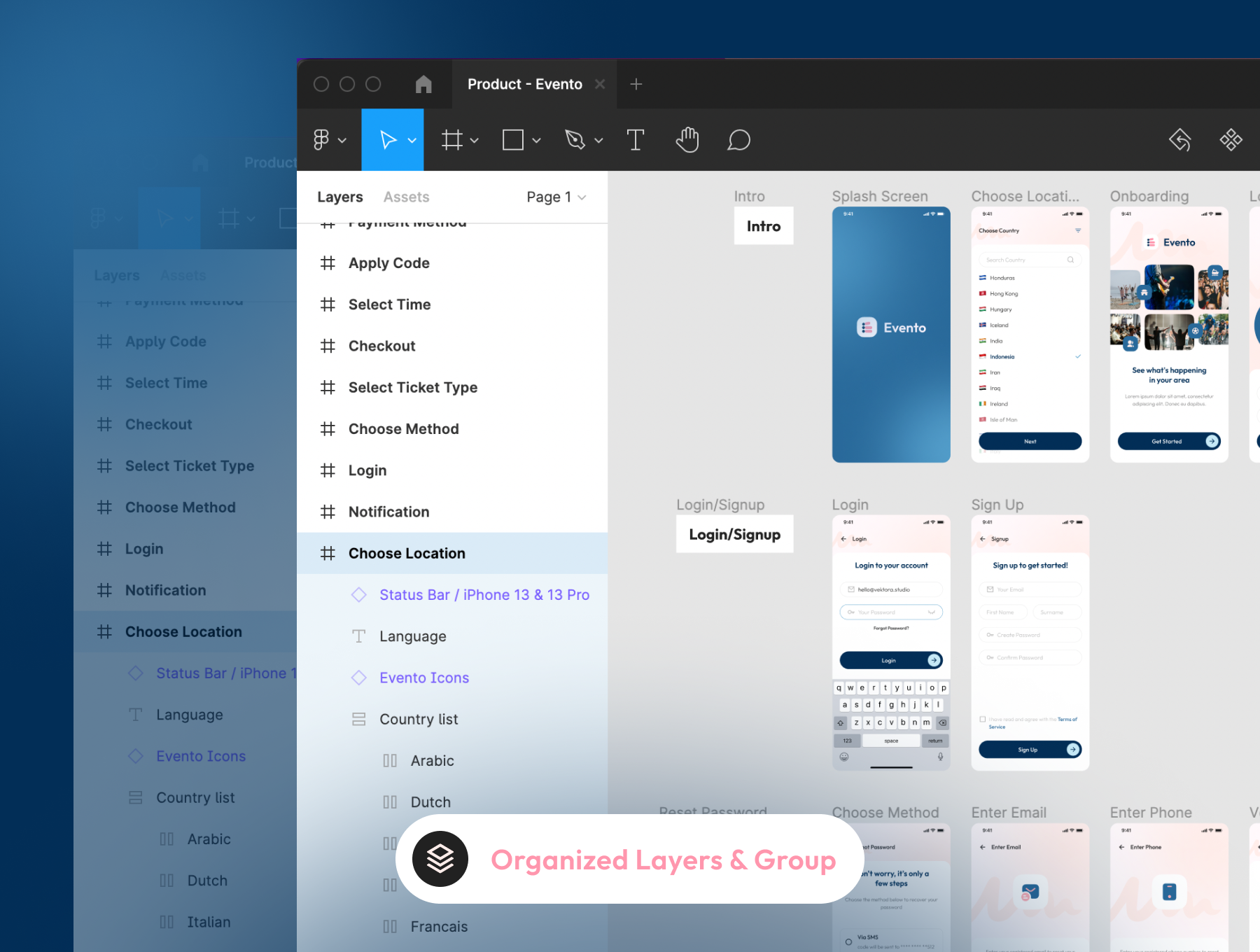Switch to the Layers tab
The width and height of the screenshot is (1260, 952).
coord(339,197)
